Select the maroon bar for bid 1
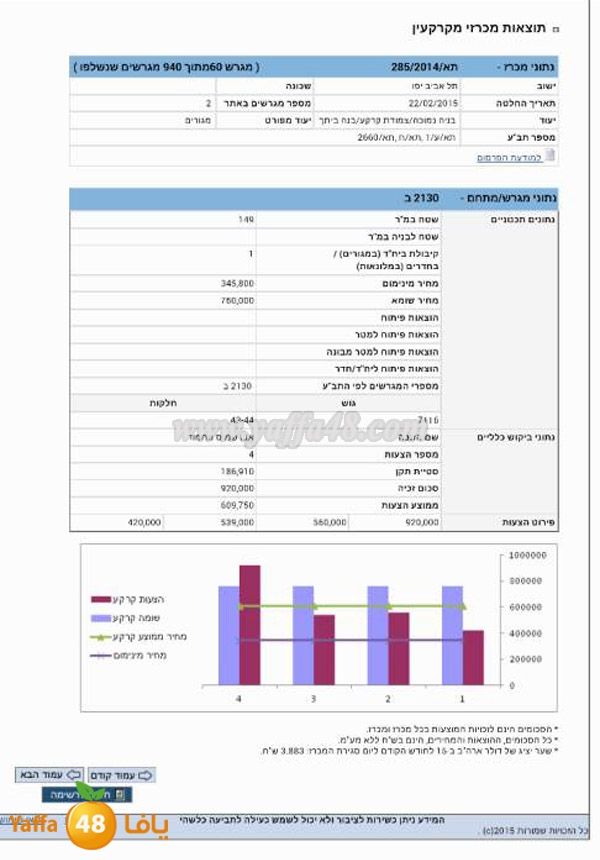This screenshot has height=860, width=600. coord(473,657)
